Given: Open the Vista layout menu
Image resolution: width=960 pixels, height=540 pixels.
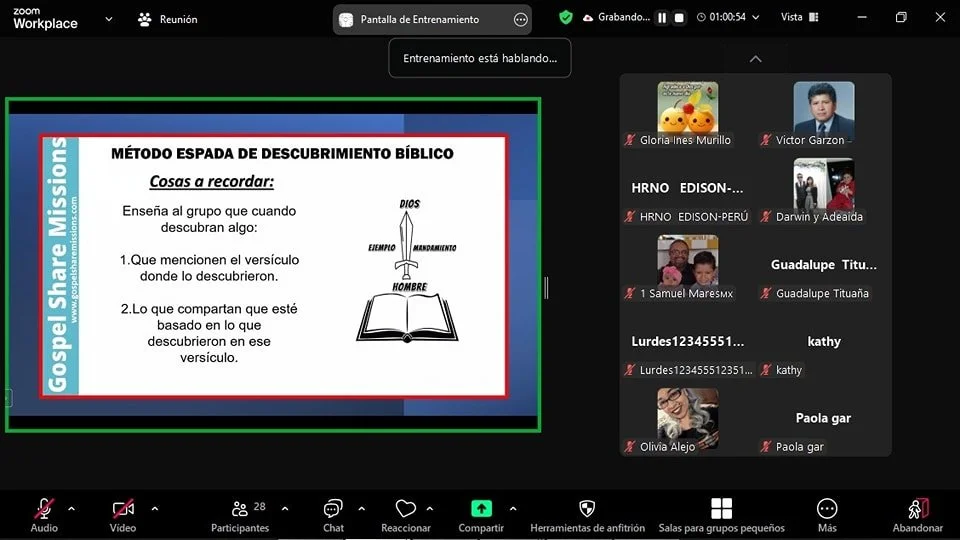Looking at the screenshot, I should click(x=800, y=17).
